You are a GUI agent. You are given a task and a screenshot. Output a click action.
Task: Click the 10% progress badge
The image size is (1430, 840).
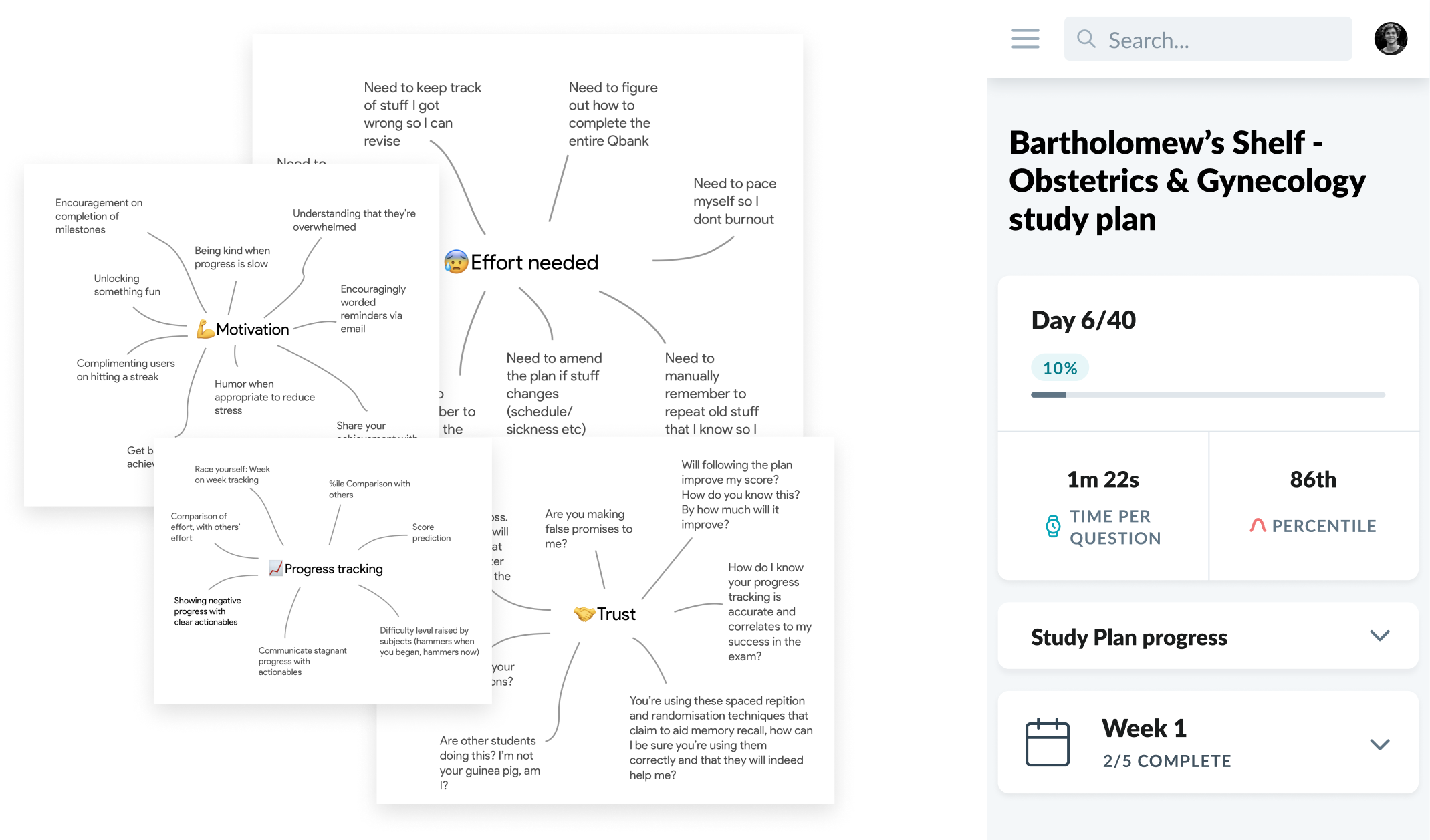pos(1060,368)
